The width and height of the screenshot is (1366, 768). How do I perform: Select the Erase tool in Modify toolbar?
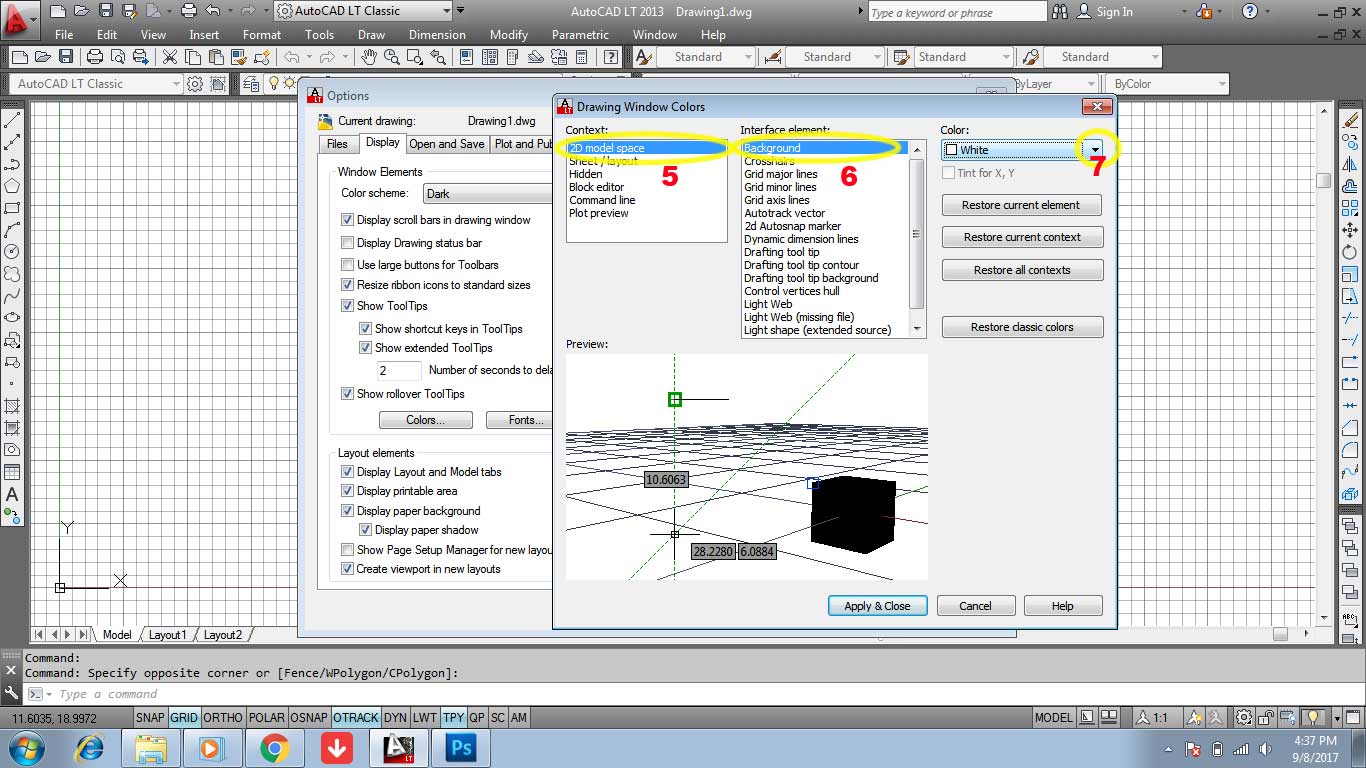(x=1351, y=119)
